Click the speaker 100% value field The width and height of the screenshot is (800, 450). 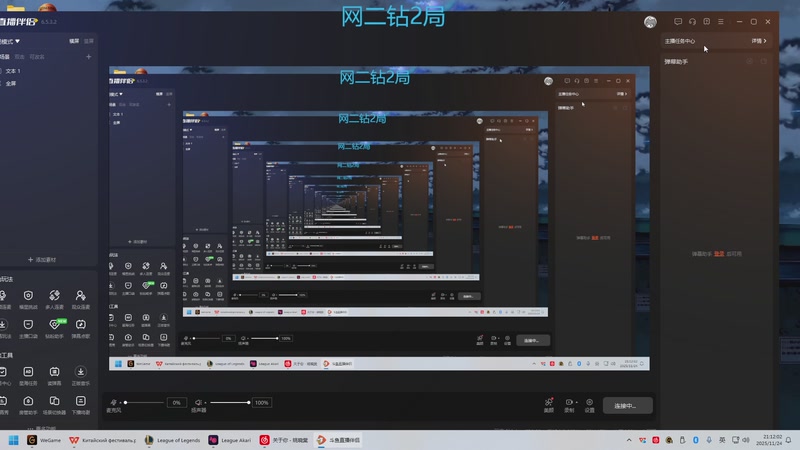point(262,403)
